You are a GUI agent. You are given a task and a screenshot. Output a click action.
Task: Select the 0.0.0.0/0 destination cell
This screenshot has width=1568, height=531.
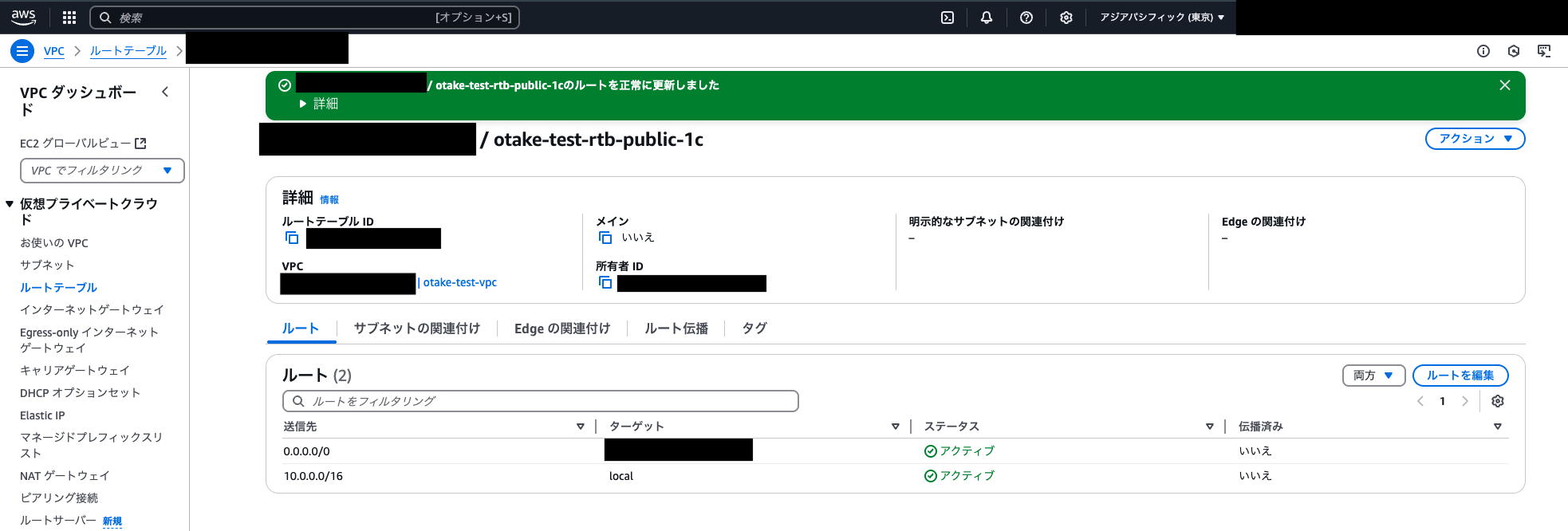306,451
